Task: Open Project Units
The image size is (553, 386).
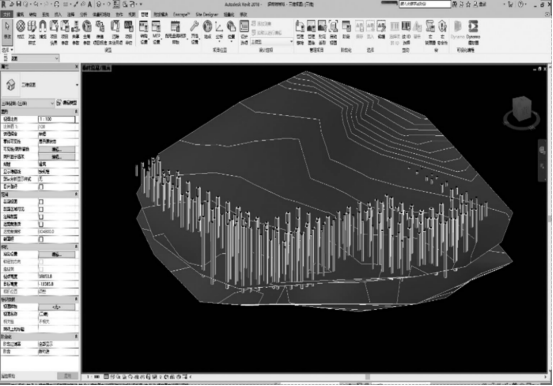Action: pyautogui.click(x=128, y=31)
